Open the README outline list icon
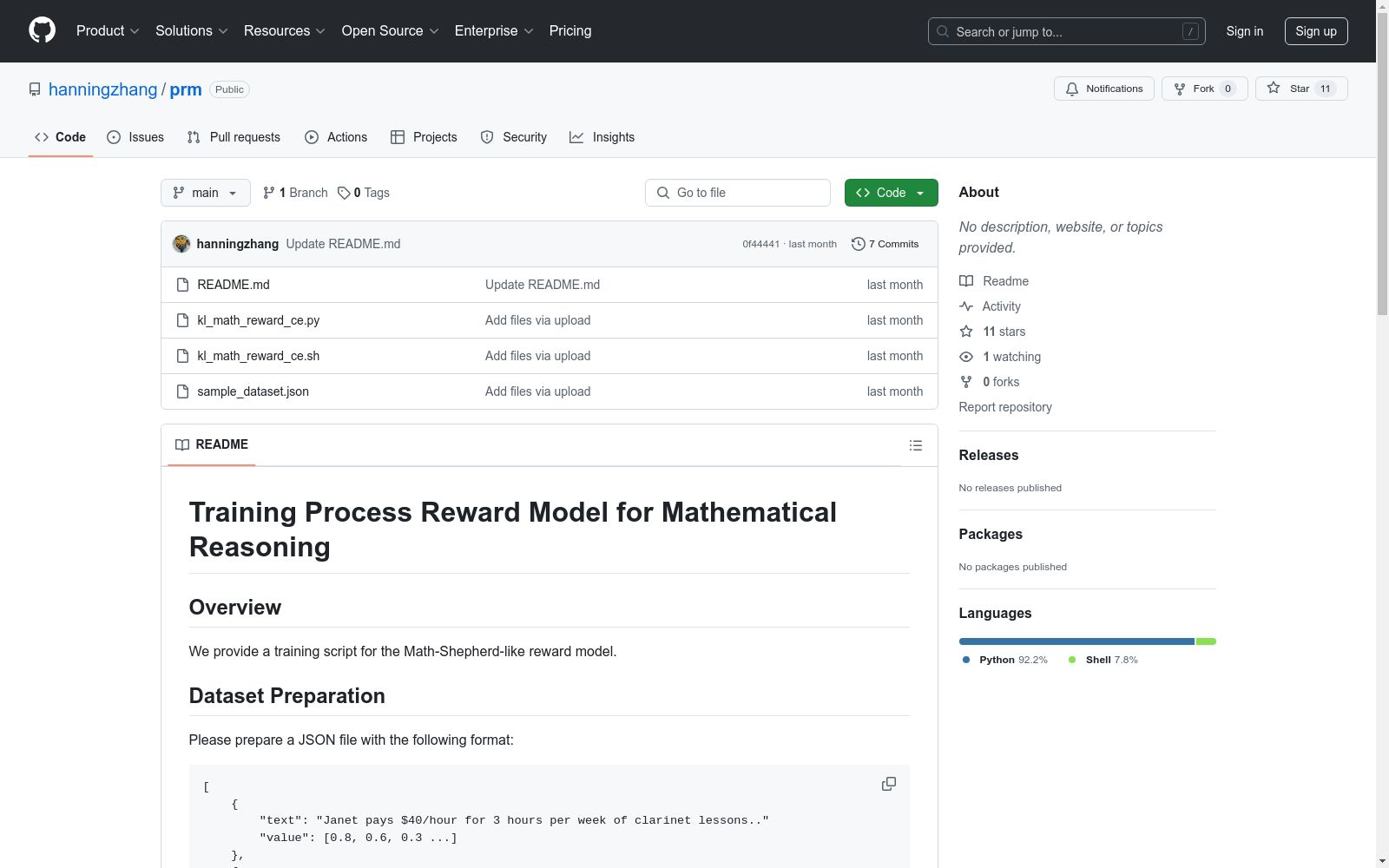Screen dimensions: 1389x868 [x=915, y=445]
